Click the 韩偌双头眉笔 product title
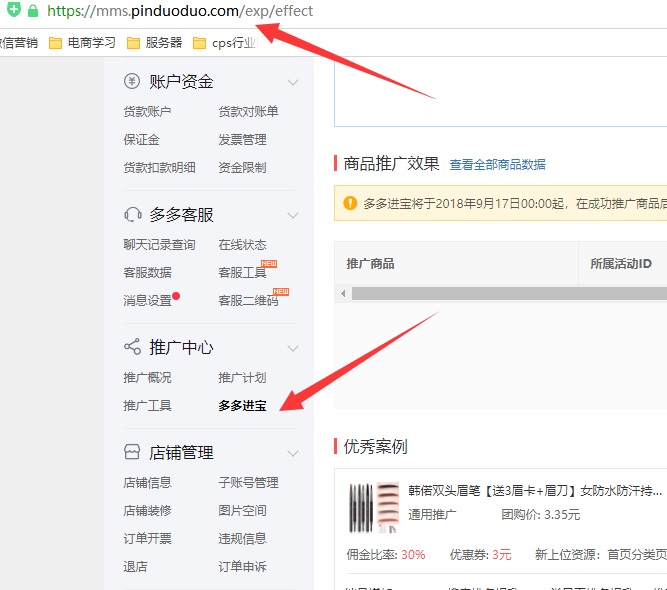The width and height of the screenshot is (667, 590). point(535,491)
